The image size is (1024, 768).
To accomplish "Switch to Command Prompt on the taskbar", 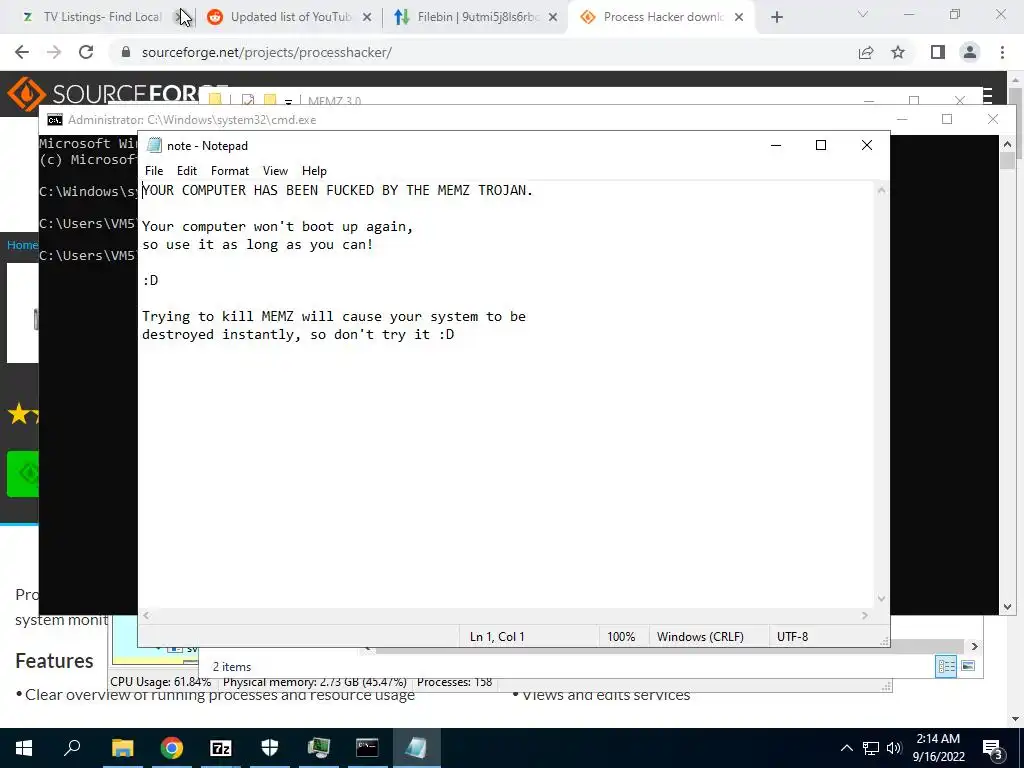I will 367,748.
